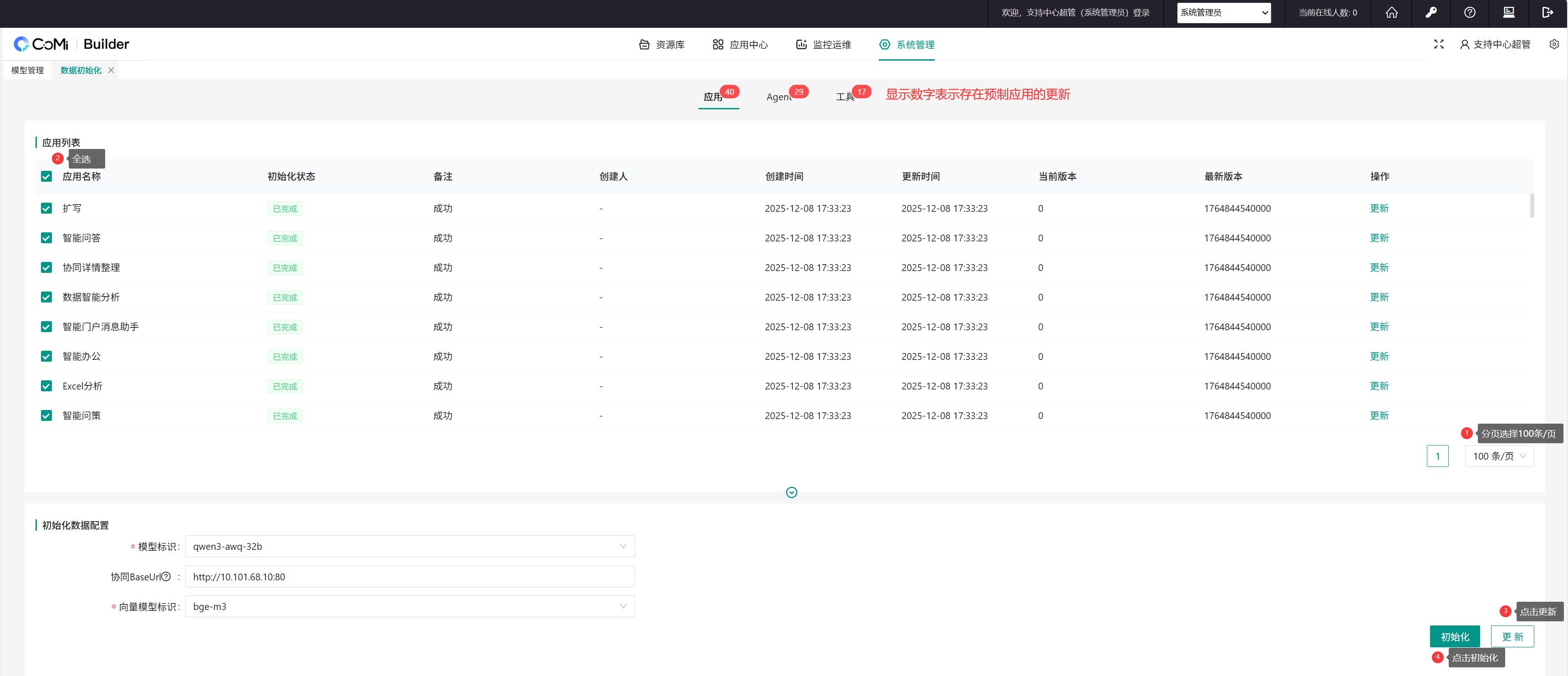The height and width of the screenshot is (676, 1568).
Task: Click the home icon in the top bar
Action: (x=1391, y=13)
